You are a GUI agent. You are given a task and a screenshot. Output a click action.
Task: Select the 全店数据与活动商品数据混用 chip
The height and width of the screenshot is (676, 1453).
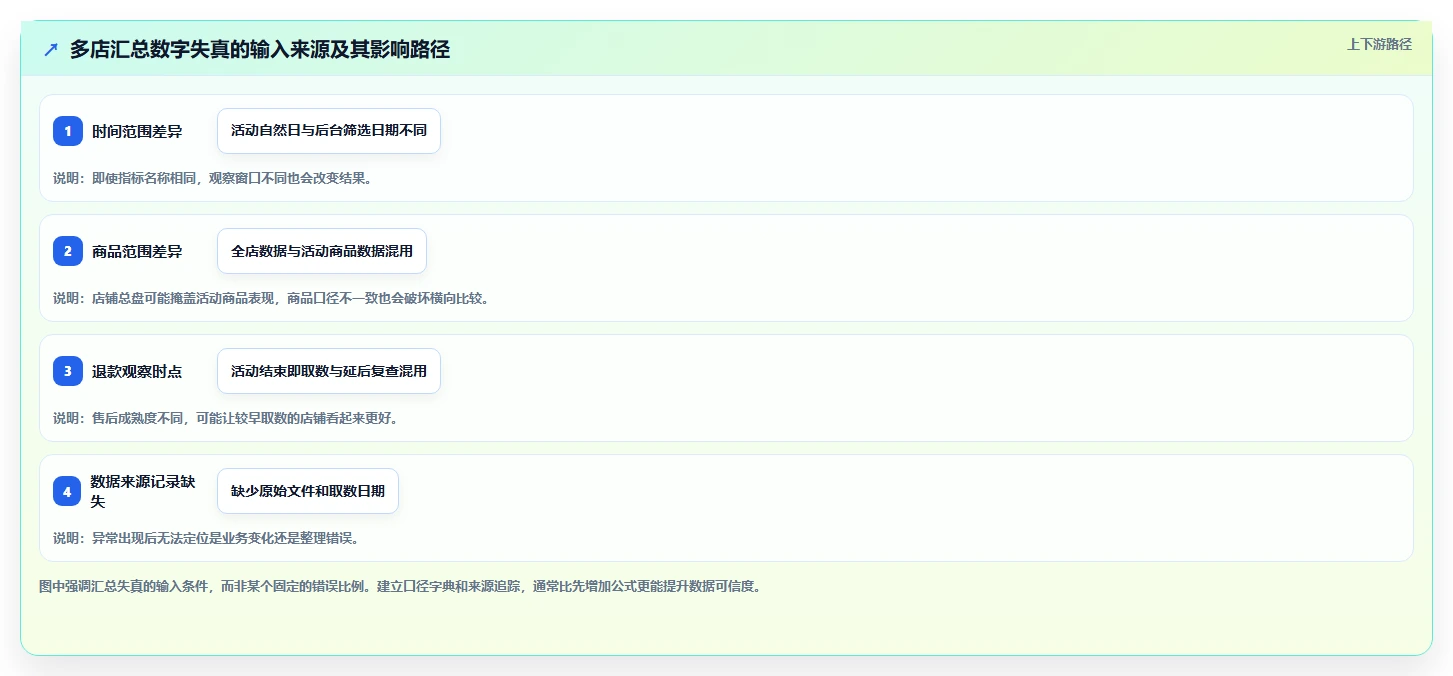pyautogui.click(x=322, y=251)
